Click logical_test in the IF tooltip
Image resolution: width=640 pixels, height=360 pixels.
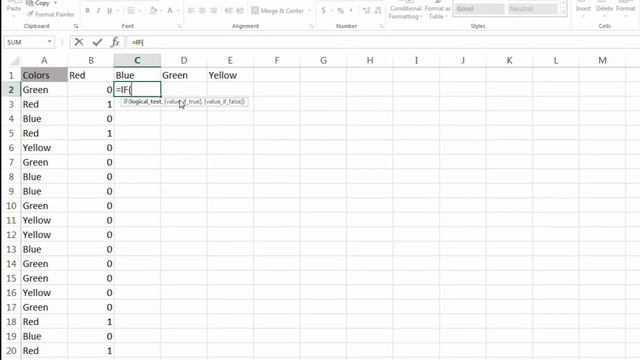[x=145, y=102]
